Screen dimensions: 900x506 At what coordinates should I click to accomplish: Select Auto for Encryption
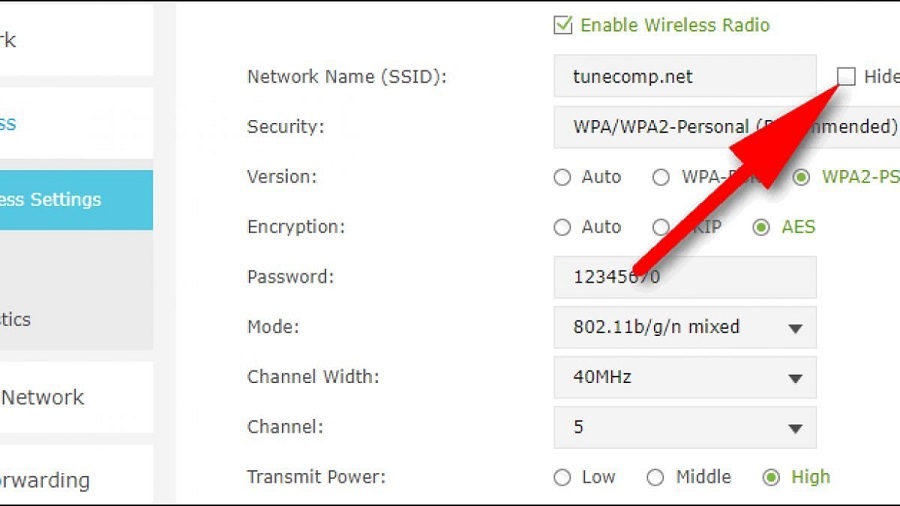click(563, 227)
